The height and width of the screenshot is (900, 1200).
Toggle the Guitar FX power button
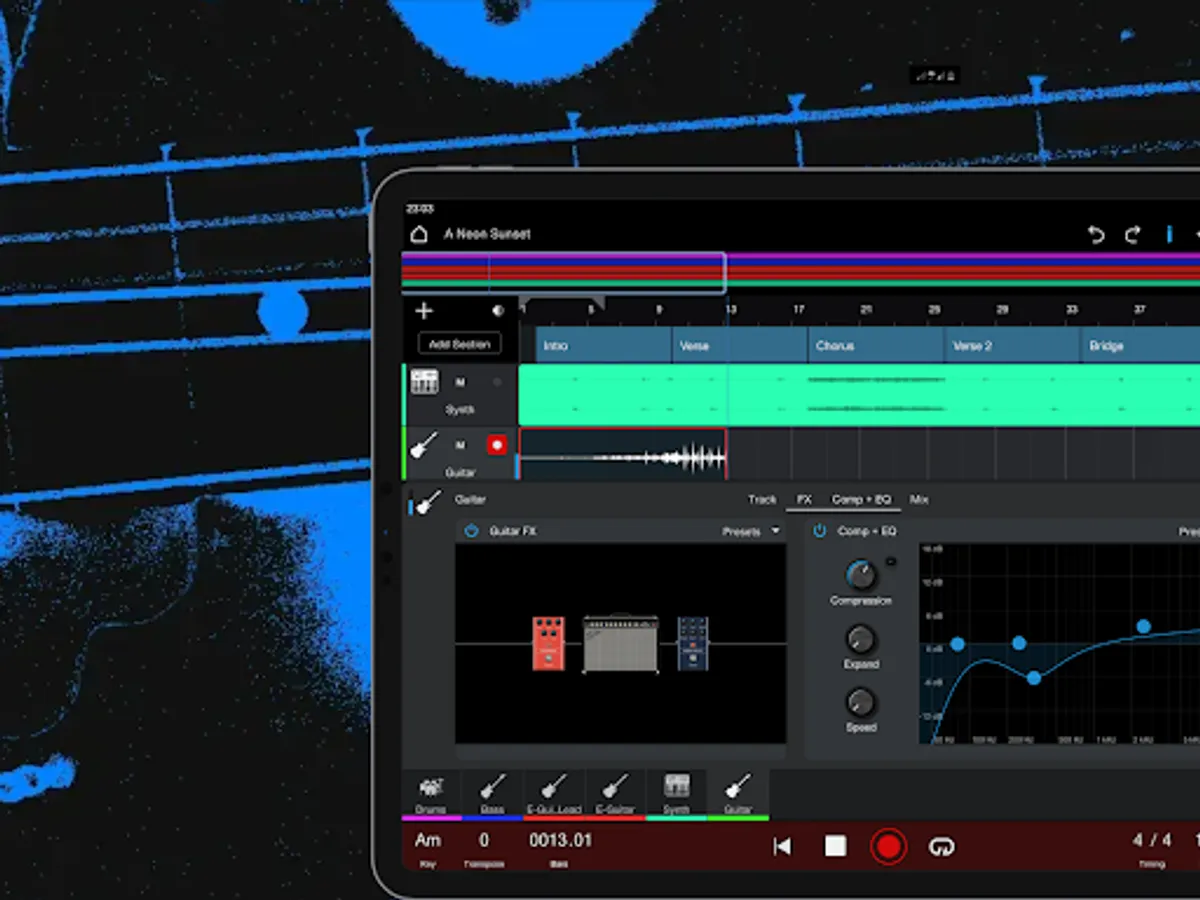click(470, 531)
